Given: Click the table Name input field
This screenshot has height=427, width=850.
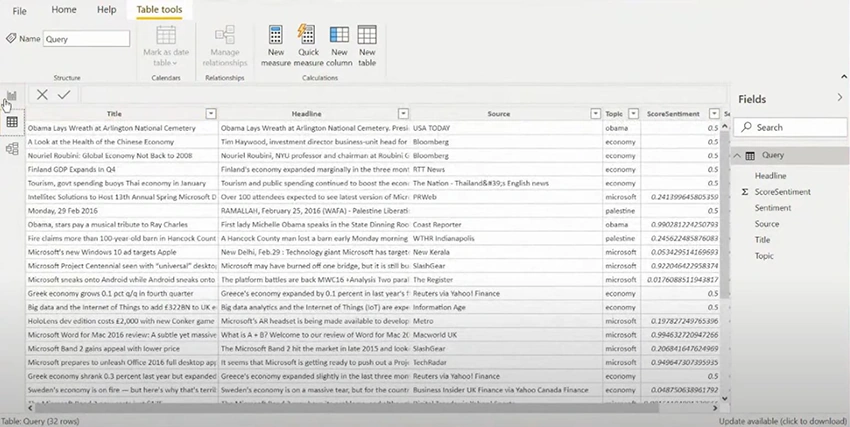Looking at the screenshot, I should pyautogui.click(x=86, y=38).
